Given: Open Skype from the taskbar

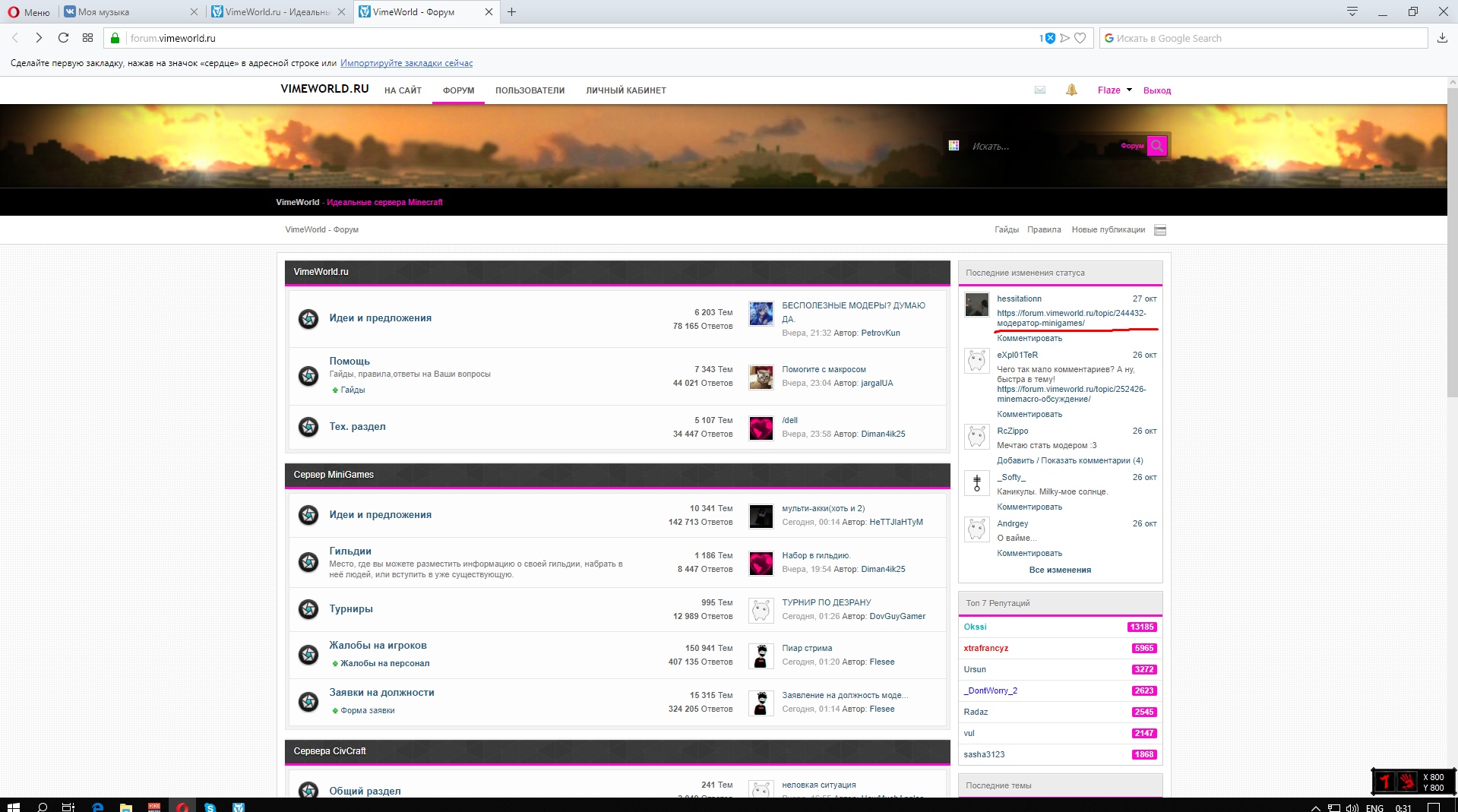Looking at the screenshot, I should [210, 807].
